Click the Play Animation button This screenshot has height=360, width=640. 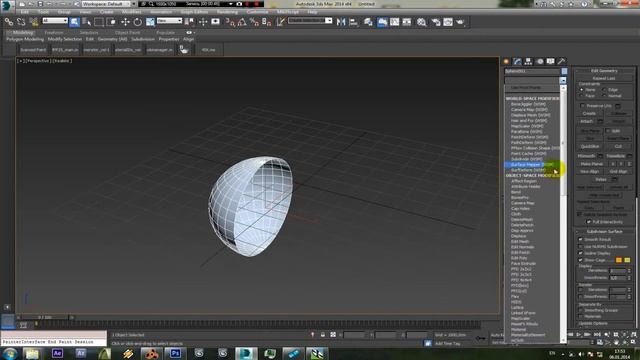coord(579,335)
